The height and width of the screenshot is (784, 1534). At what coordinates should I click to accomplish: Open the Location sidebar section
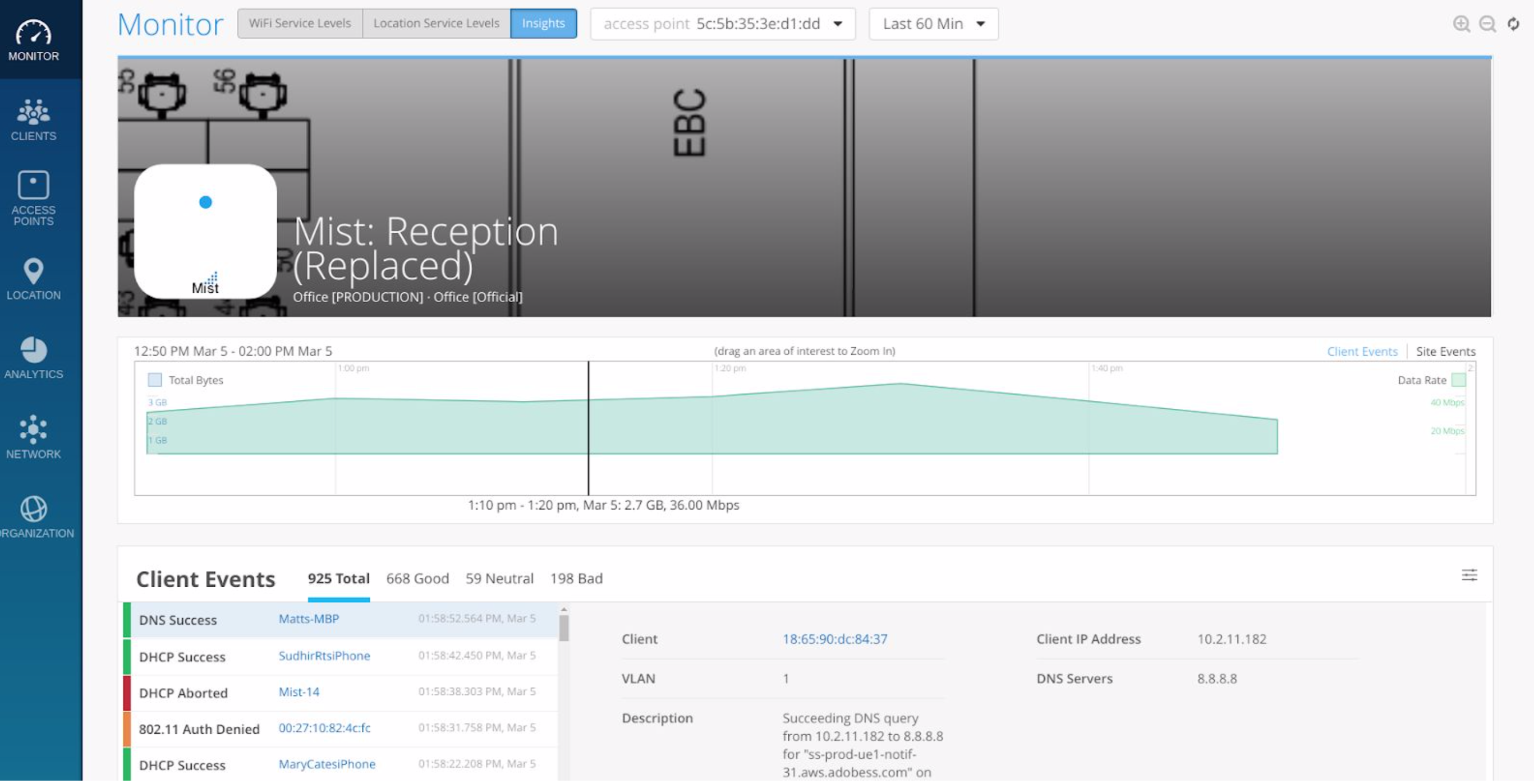pyautogui.click(x=33, y=279)
